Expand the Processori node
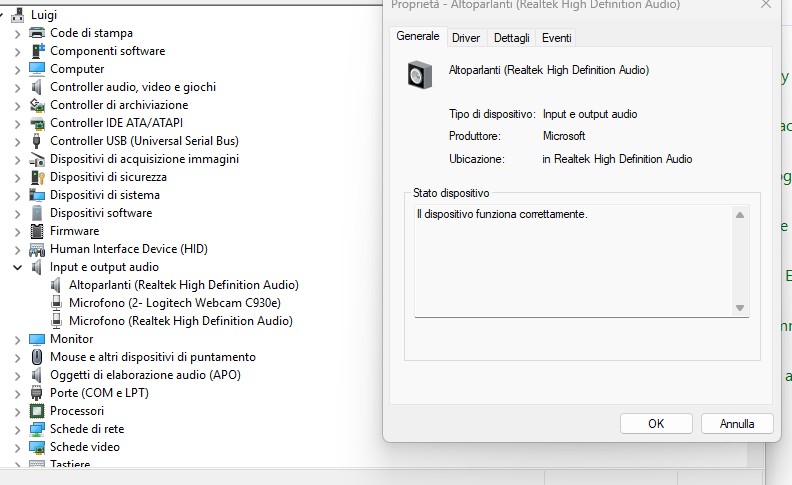Screen dimensions: 792x485 [18, 412]
